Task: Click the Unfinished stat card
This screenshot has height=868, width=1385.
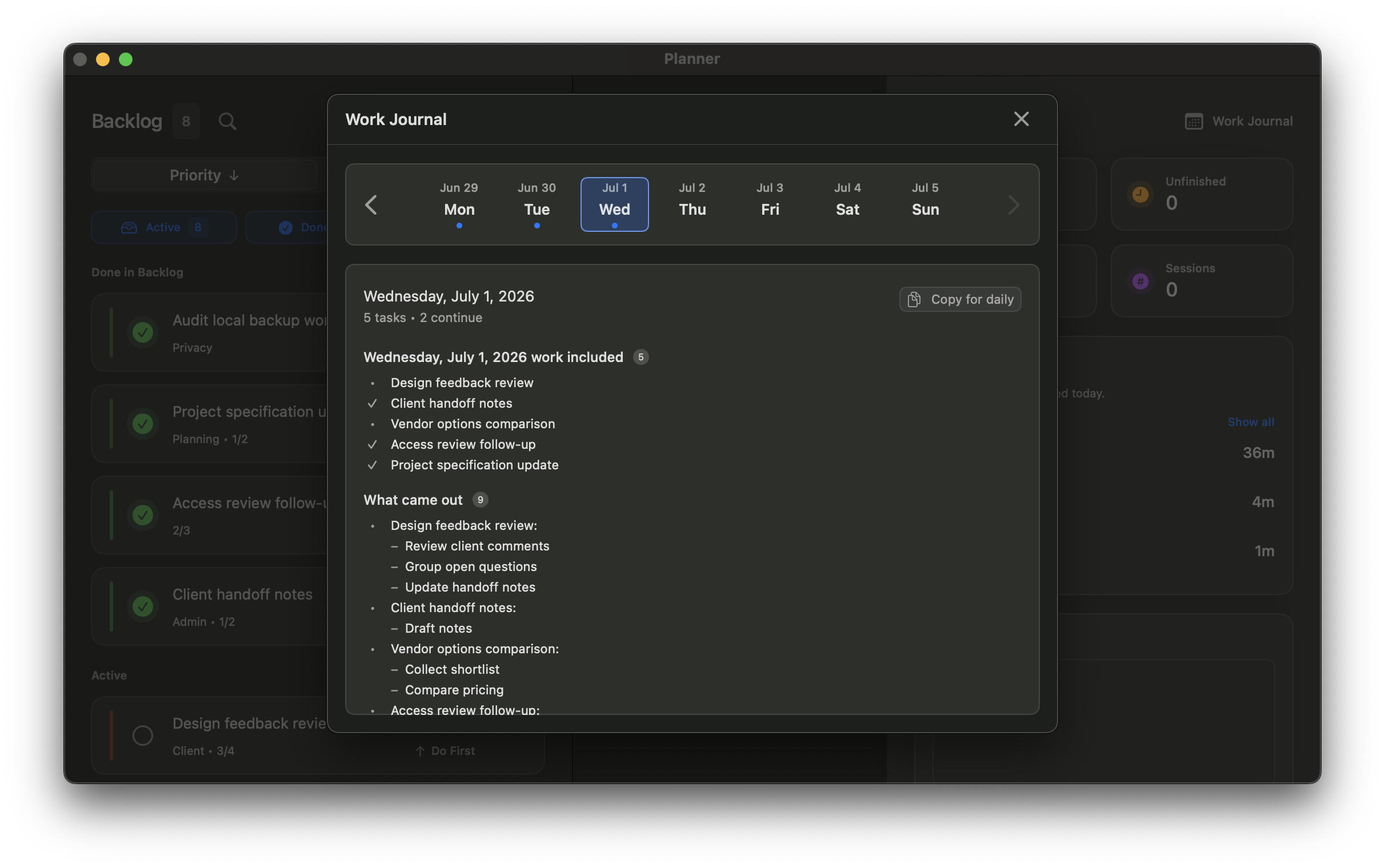Action: pos(1201,194)
